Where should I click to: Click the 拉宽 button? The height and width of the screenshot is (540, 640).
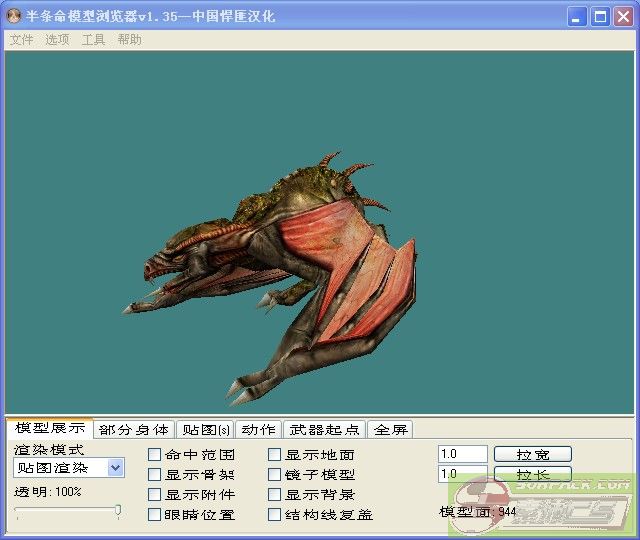pos(532,454)
